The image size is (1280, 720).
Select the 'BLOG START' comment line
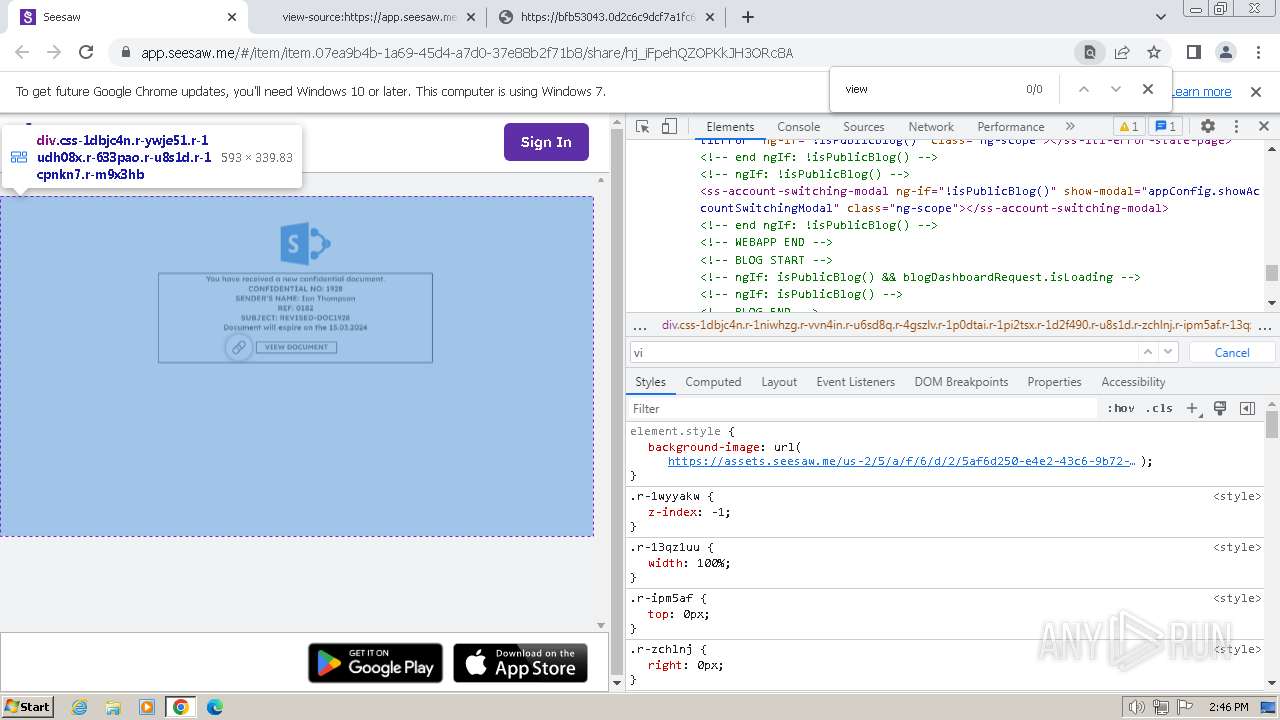pos(766,260)
